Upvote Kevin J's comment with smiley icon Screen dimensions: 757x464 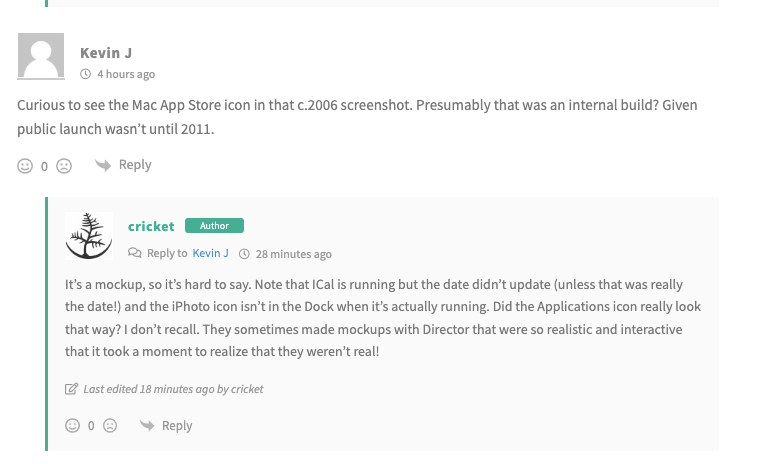[25, 166]
